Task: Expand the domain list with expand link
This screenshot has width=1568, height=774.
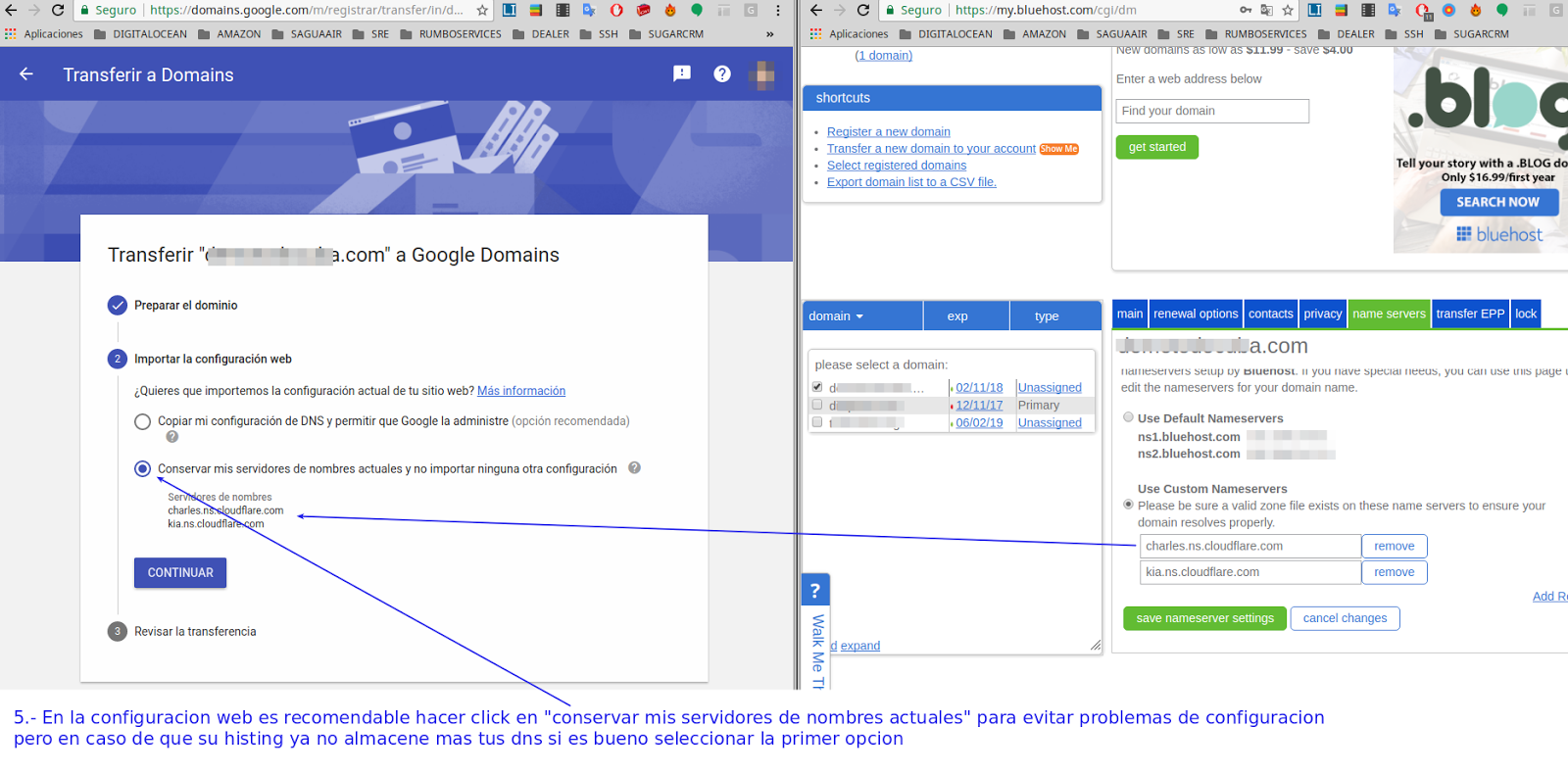Action: tap(859, 646)
